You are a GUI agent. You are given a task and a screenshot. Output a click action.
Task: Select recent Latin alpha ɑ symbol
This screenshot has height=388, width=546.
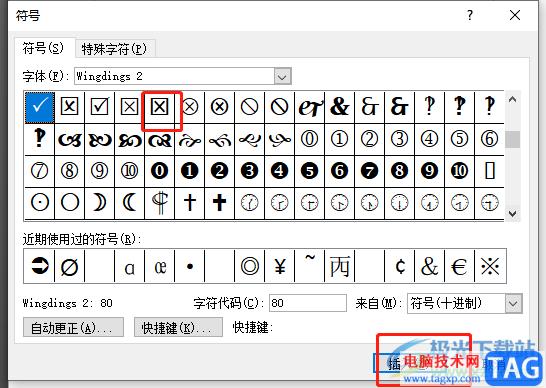[x=130, y=266]
